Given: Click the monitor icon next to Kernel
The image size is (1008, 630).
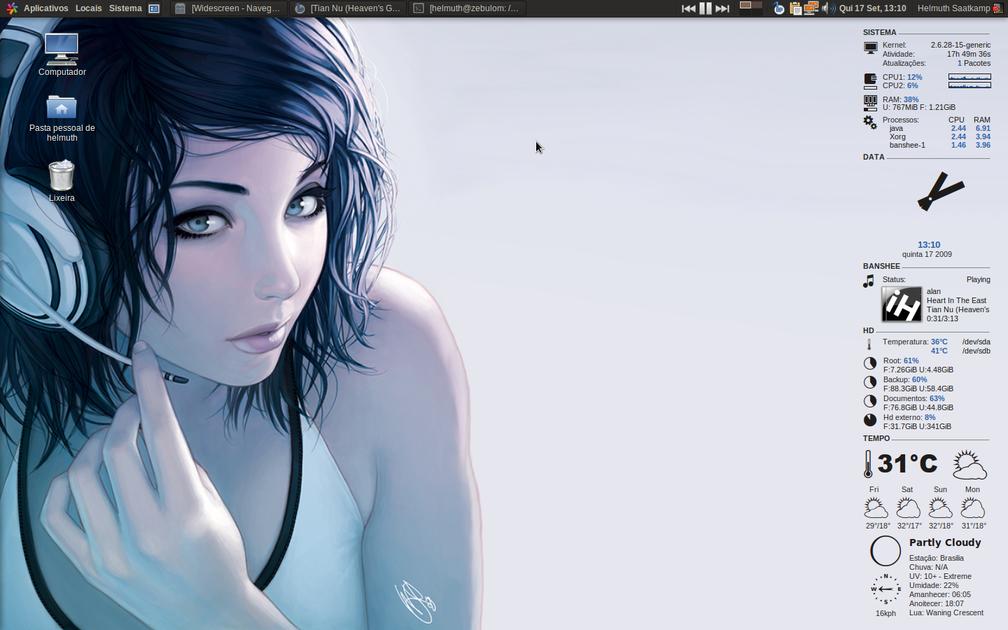Looking at the screenshot, I should 870,48.
